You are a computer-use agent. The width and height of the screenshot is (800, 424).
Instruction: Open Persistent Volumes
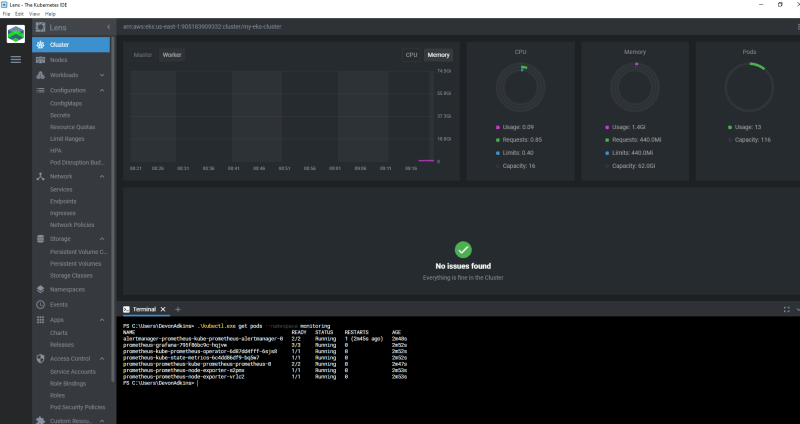click(x=76, y=263)
